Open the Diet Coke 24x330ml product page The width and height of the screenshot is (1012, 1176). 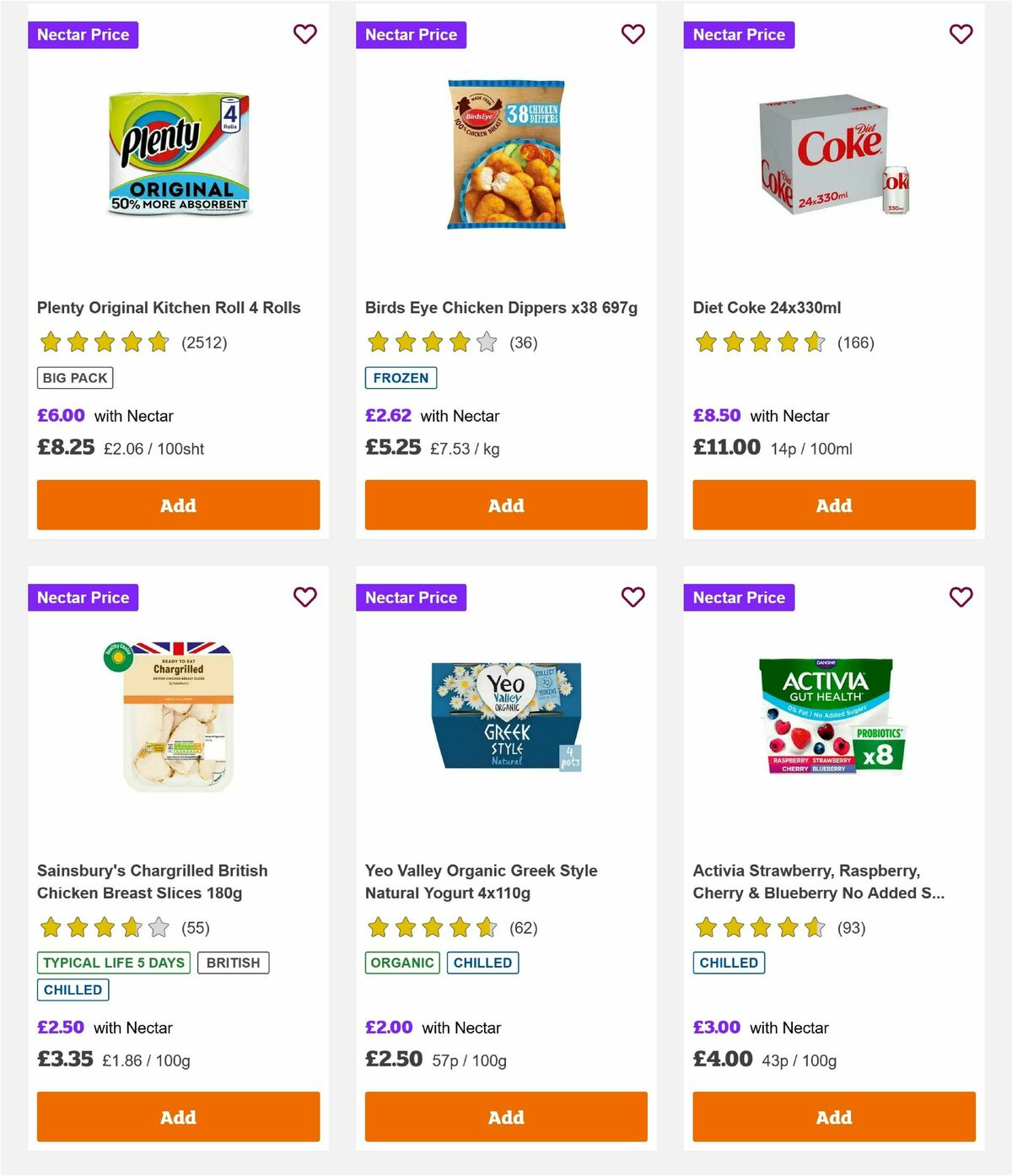[x=766, y=307]
